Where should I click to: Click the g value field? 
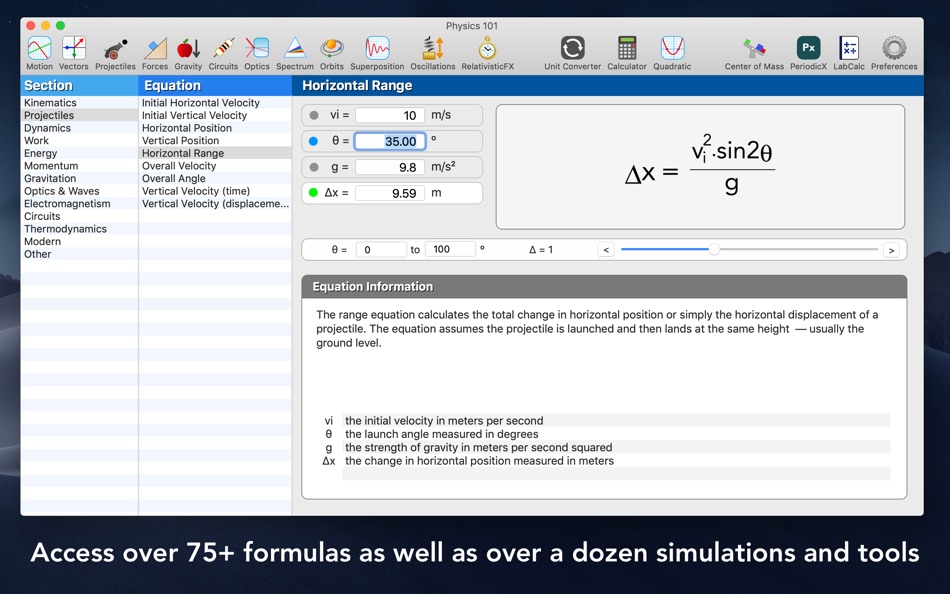(390, 167)
